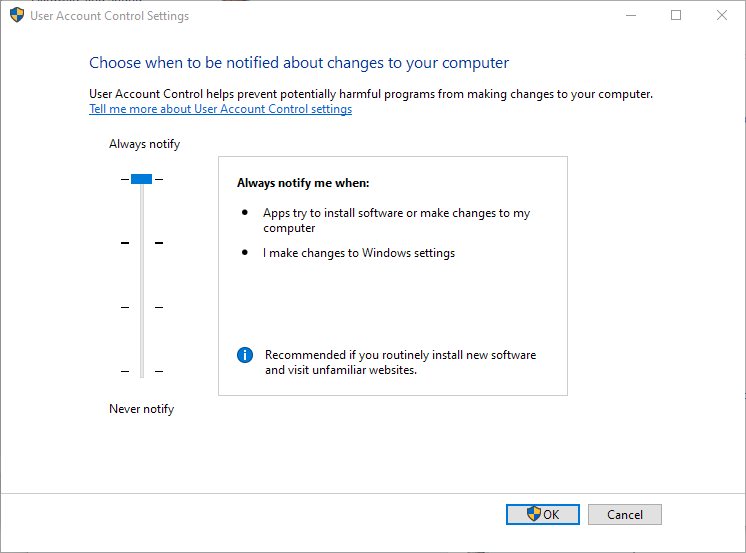Set slider to third notch from top
The image size is (746, 553).
[142, 307]
